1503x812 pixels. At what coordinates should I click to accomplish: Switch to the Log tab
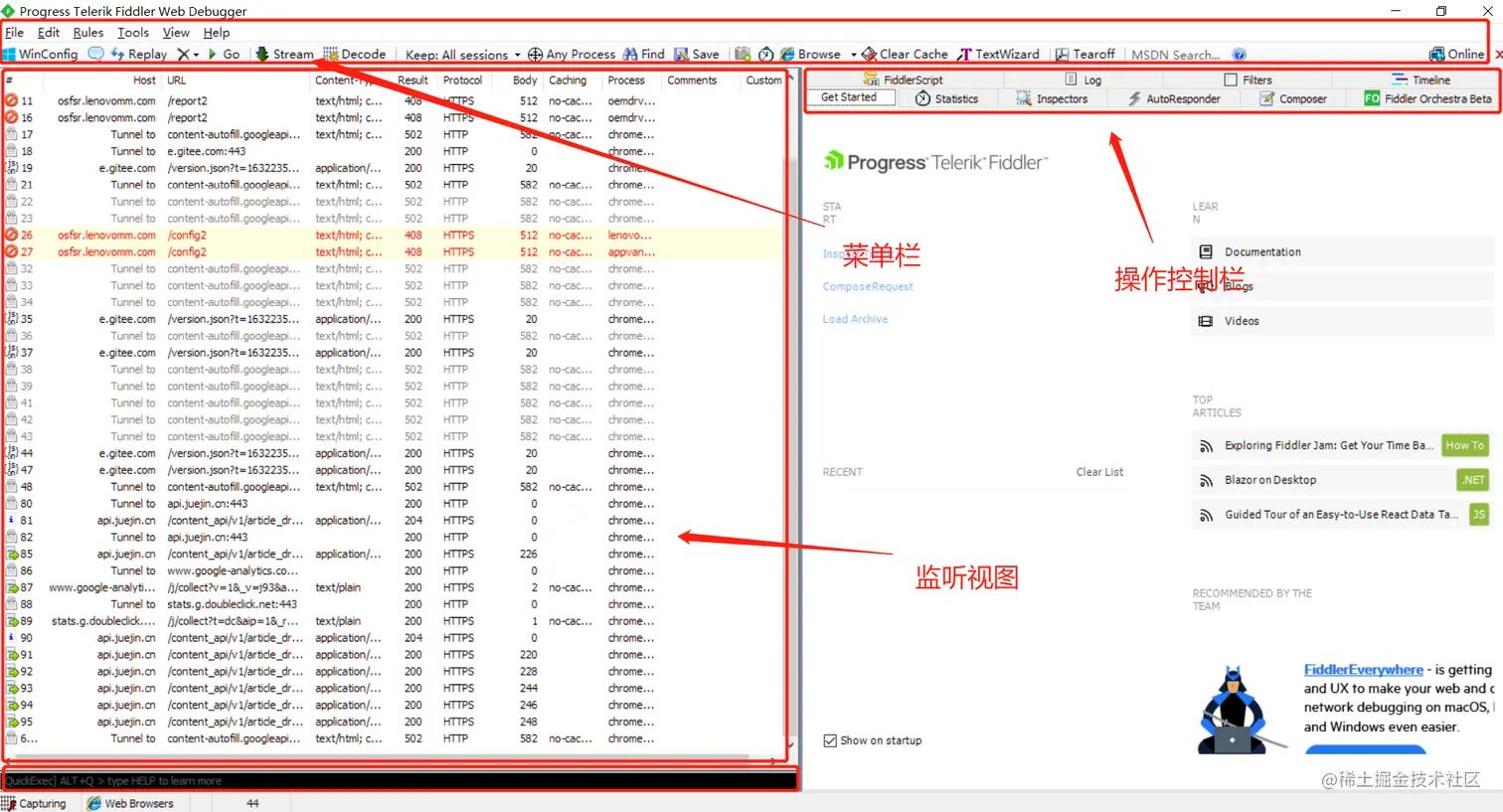point(1084,80)
